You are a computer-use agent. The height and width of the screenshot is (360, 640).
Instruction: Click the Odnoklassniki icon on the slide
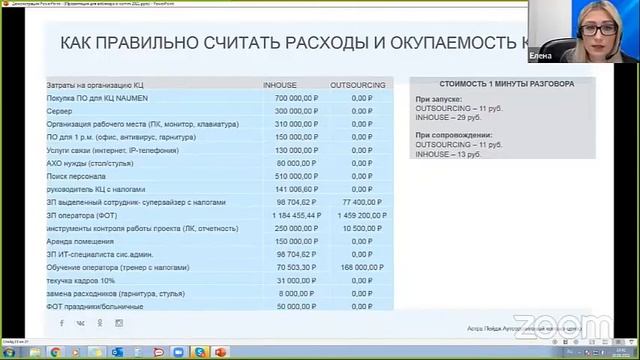[x=100, y=323]
